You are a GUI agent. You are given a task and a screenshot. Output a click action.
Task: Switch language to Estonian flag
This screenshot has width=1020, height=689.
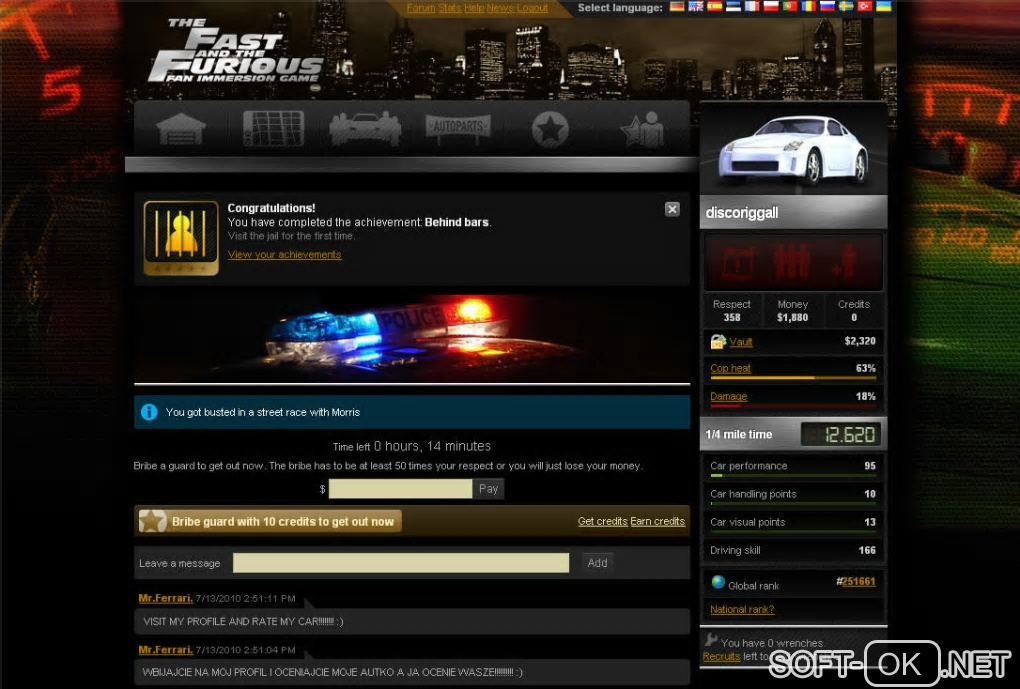tap(733, 7)
